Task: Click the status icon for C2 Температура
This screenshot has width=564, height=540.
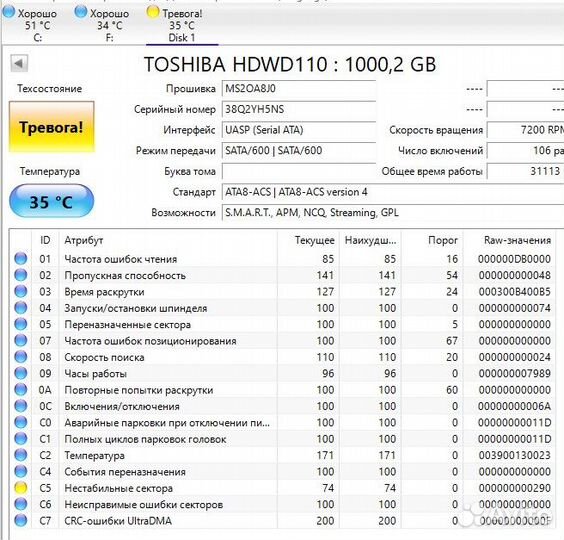Action: [x=21, y=455]
